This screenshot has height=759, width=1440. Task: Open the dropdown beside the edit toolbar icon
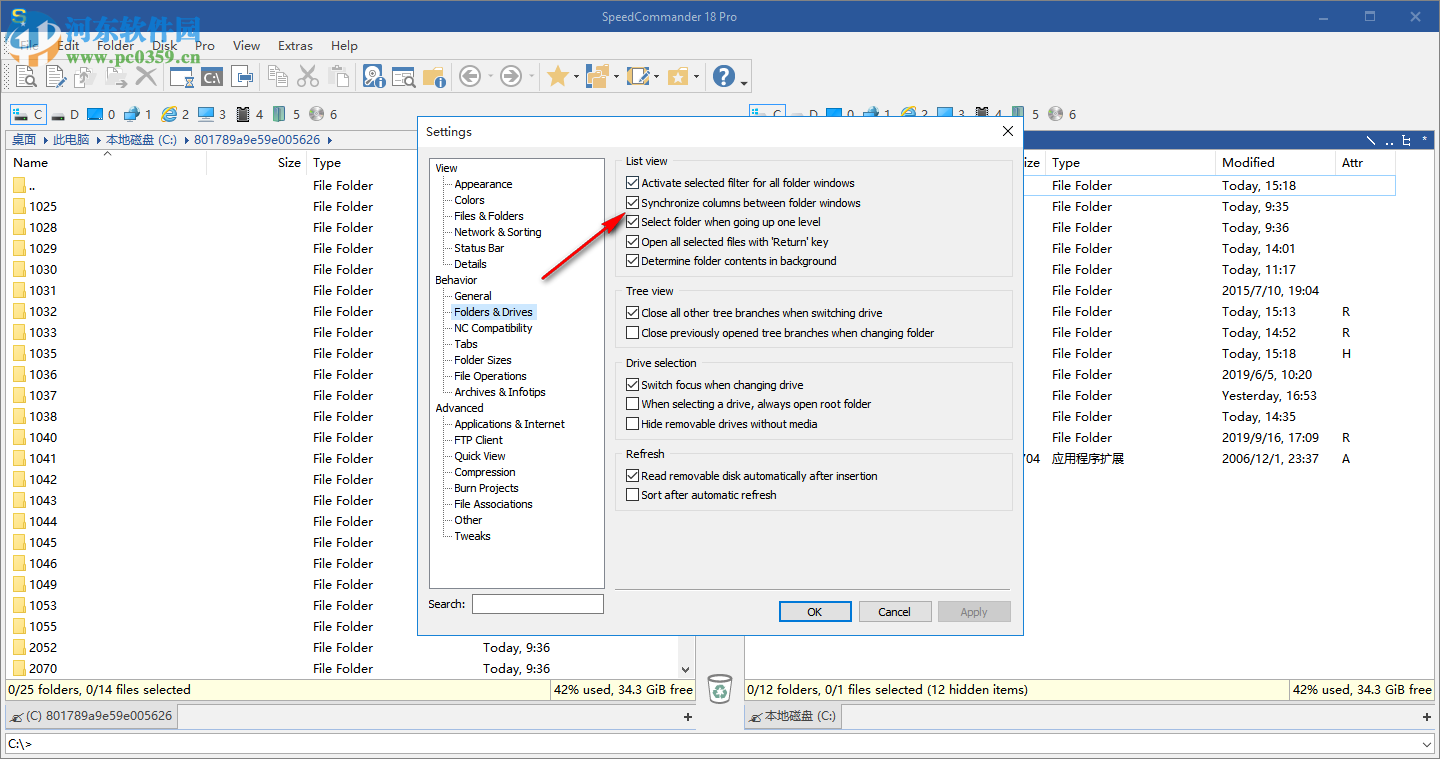click(x=655, y=76)
